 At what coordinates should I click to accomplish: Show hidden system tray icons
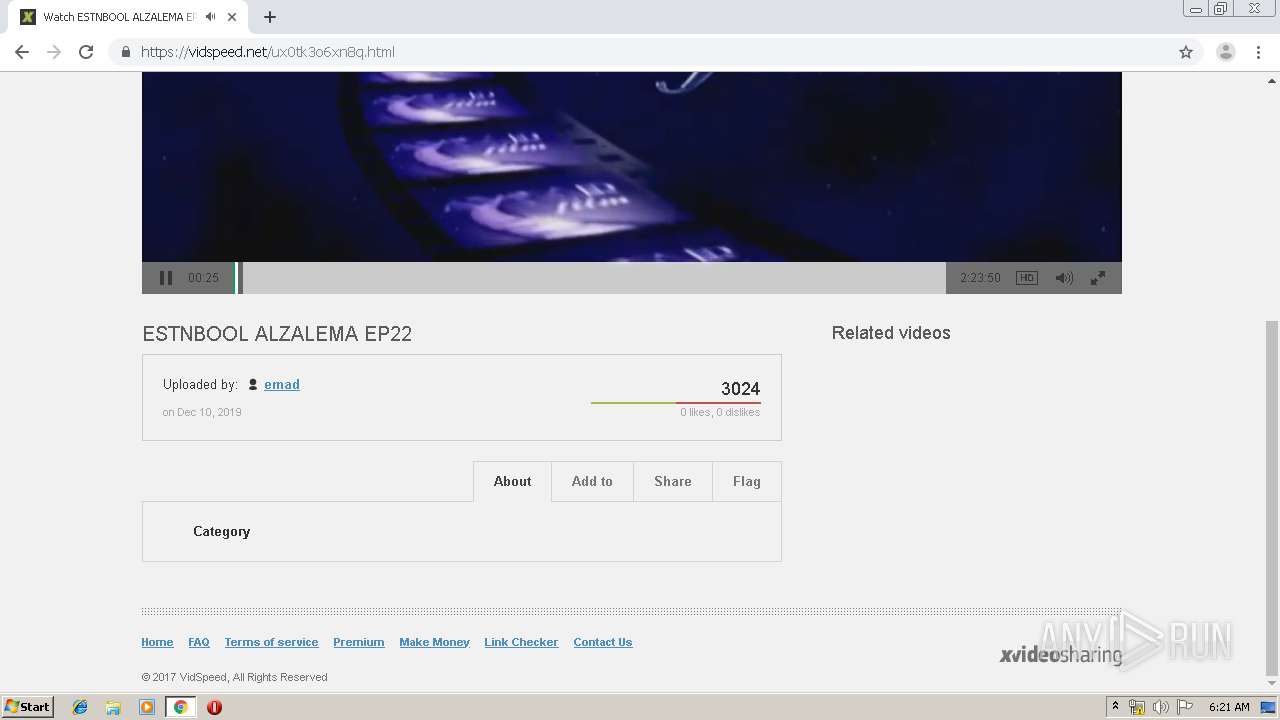point(1116,707)
